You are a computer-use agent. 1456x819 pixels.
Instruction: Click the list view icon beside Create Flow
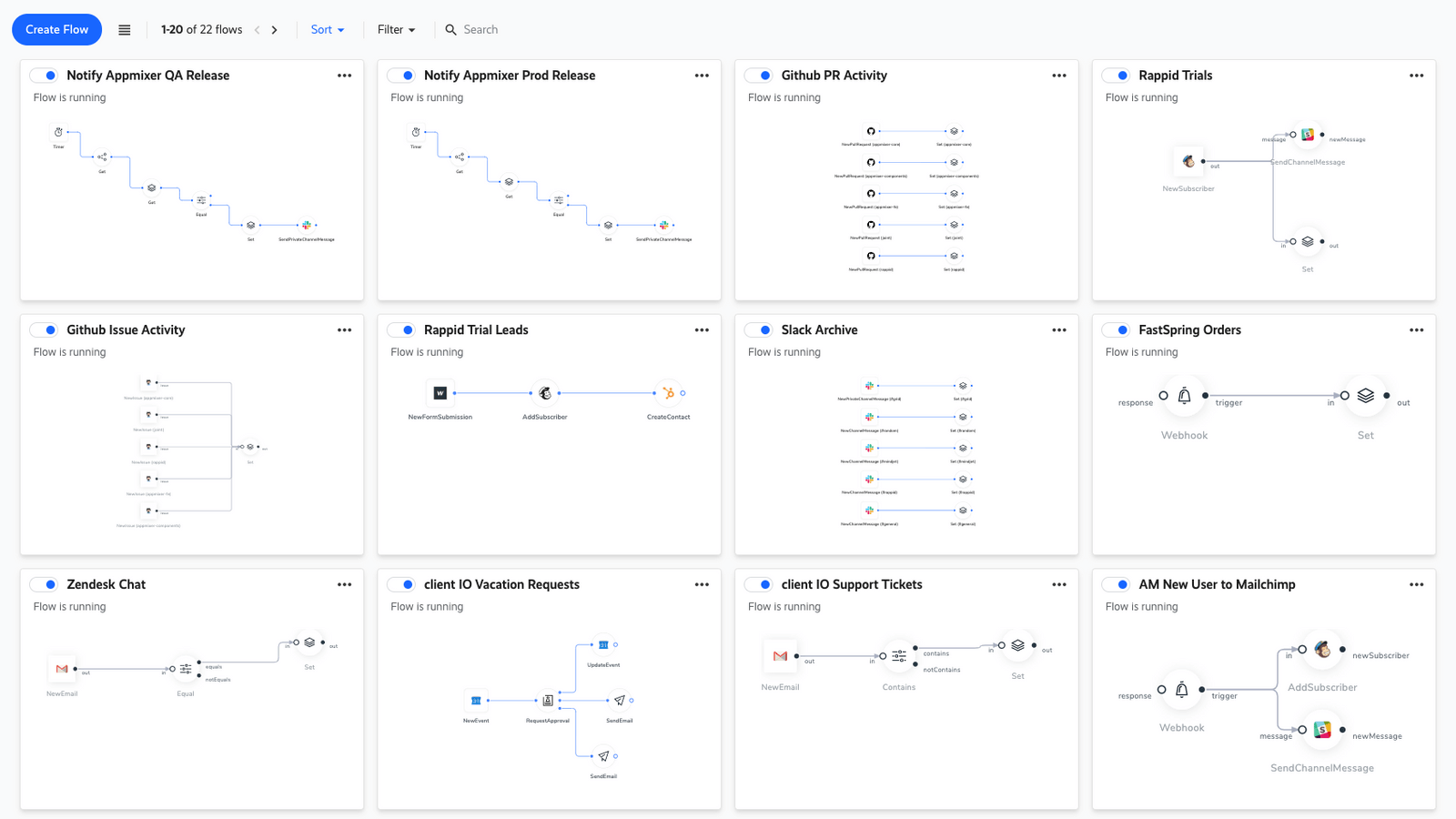click(x=124, y=29)
